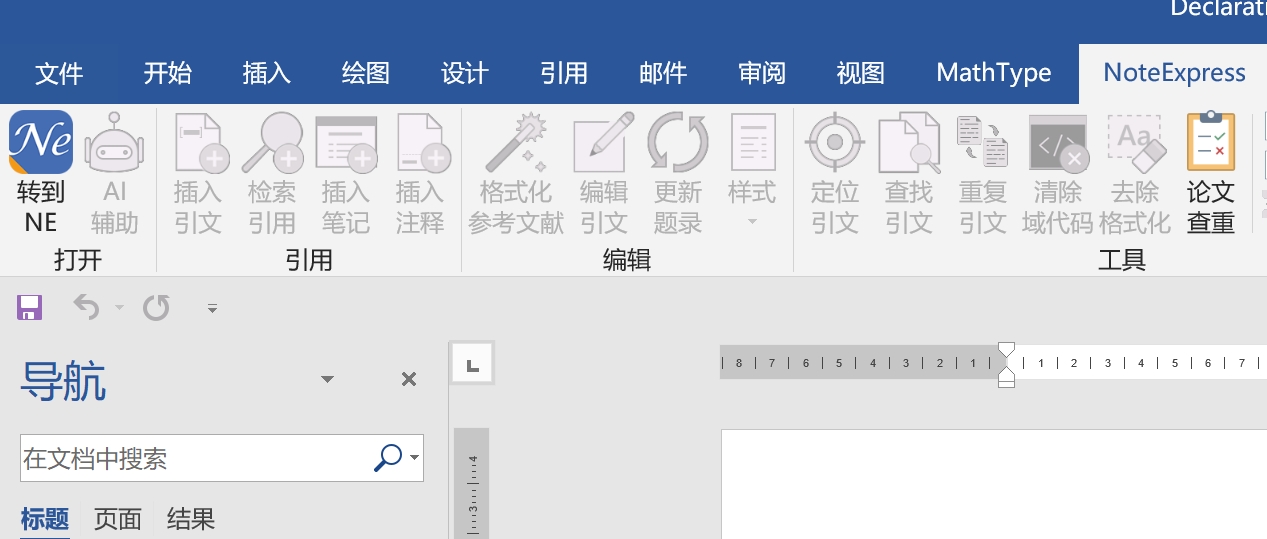Click the magnifier search icon in navigation
Screen dimensions: 1267x539
(387, 458)
